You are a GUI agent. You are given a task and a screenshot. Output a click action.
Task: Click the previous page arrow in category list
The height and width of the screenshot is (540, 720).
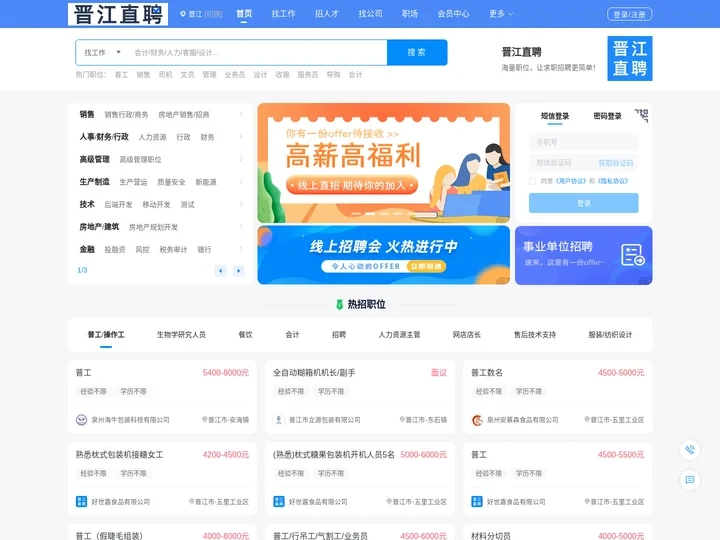tap(220, 271)
